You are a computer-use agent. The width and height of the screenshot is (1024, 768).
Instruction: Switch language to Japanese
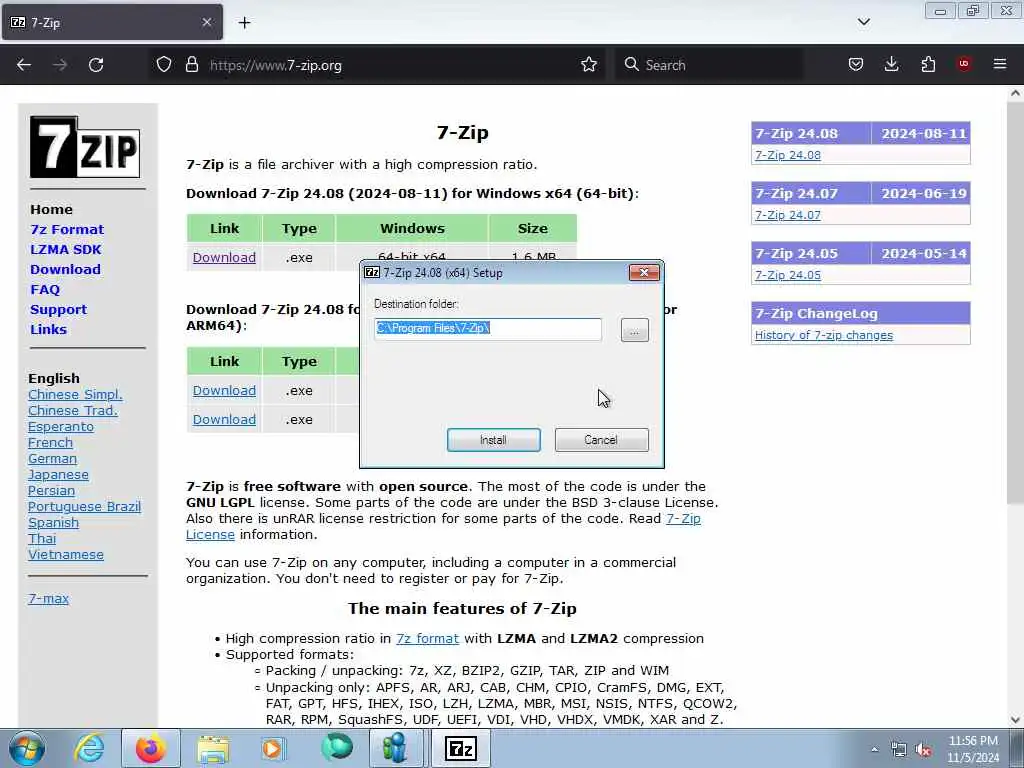58,475
